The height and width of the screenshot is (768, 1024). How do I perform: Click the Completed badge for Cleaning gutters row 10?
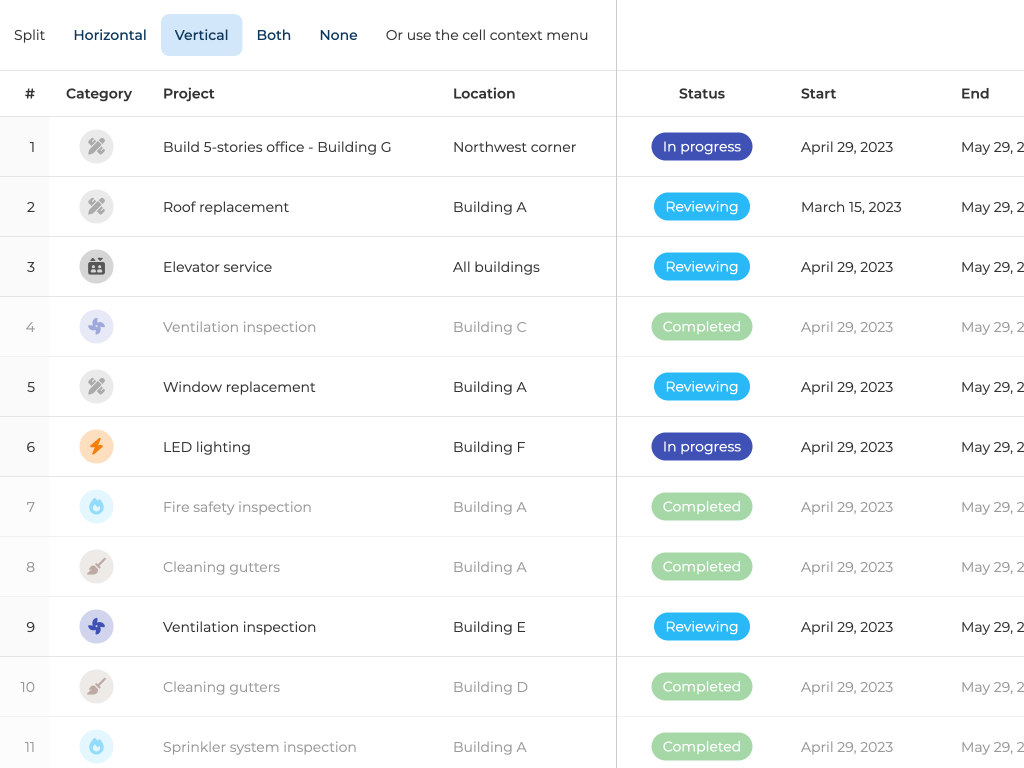point(701,687)
